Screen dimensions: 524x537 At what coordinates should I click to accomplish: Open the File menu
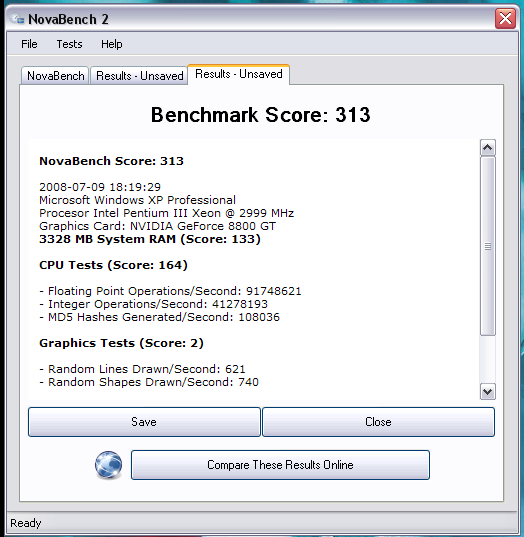coord(29,44)
